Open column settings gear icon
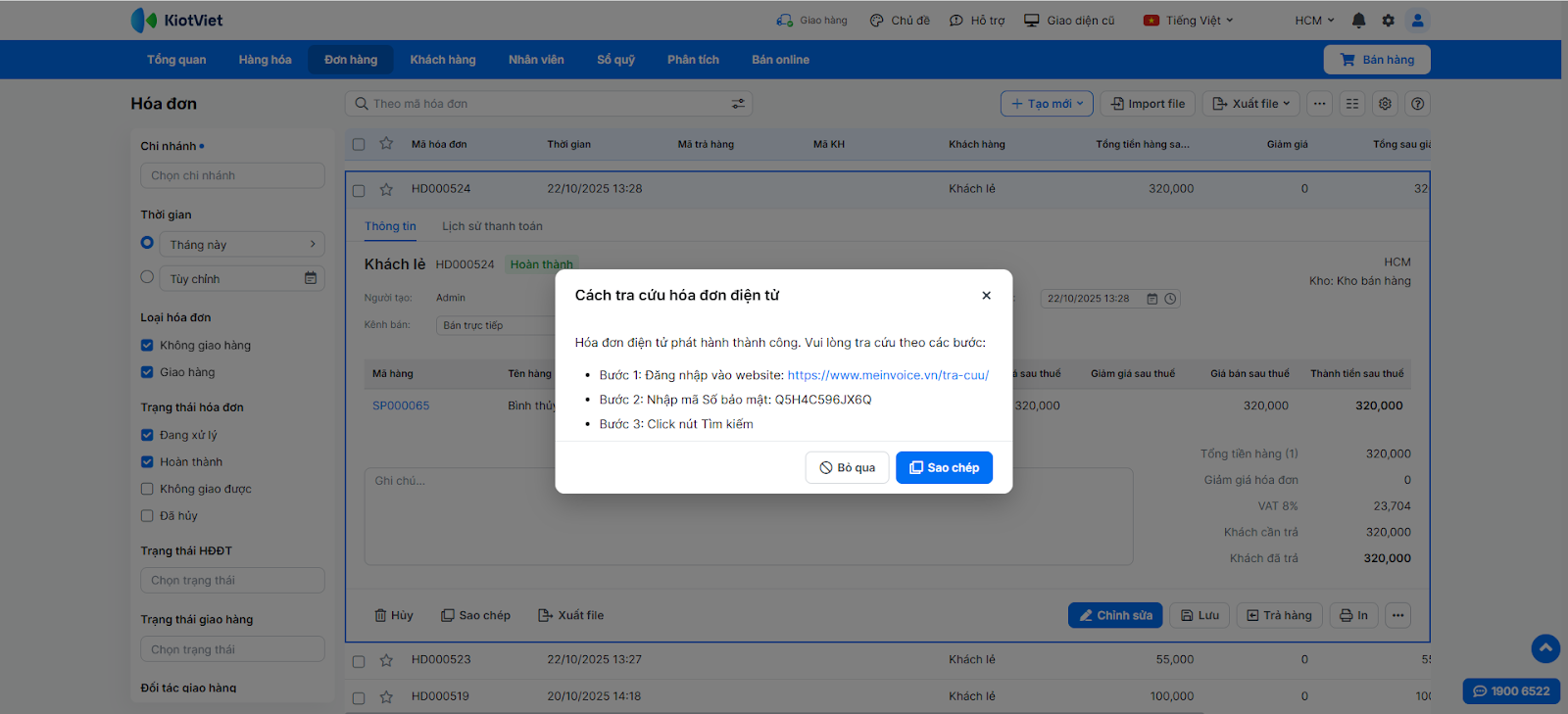Screen dimensions: 1568x714 pos(1385,104)
